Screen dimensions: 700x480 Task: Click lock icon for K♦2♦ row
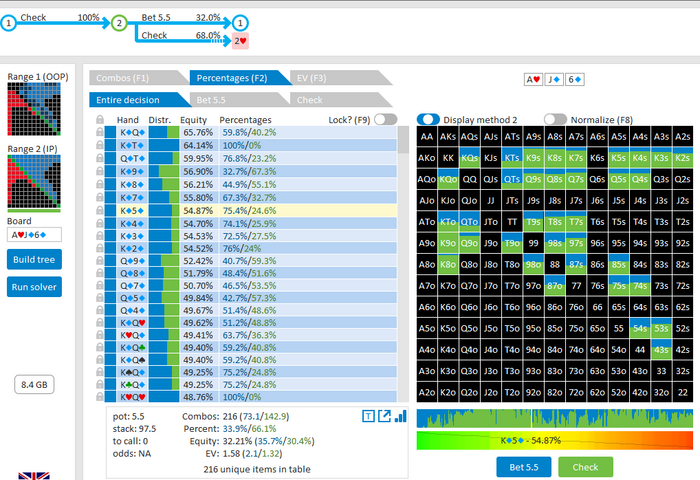[x=100, y=248]
